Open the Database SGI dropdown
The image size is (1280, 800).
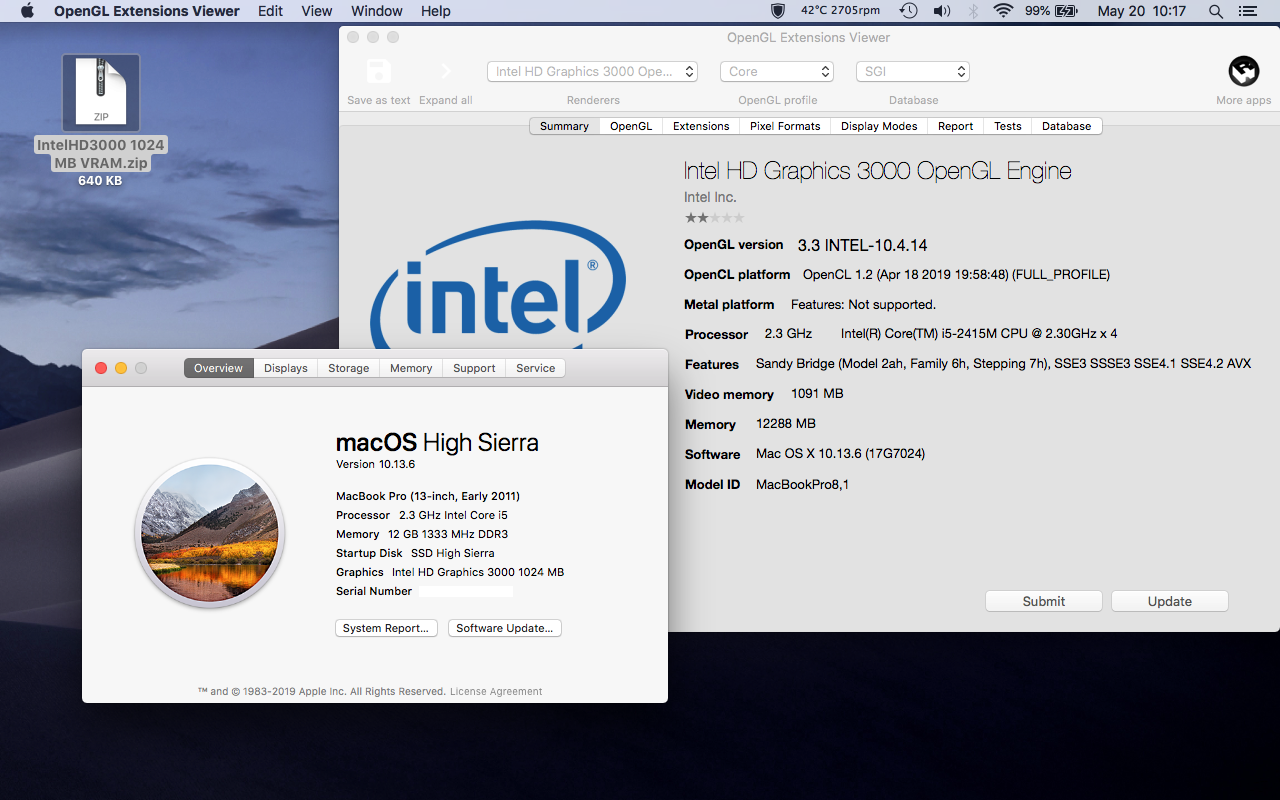[913, 71]
